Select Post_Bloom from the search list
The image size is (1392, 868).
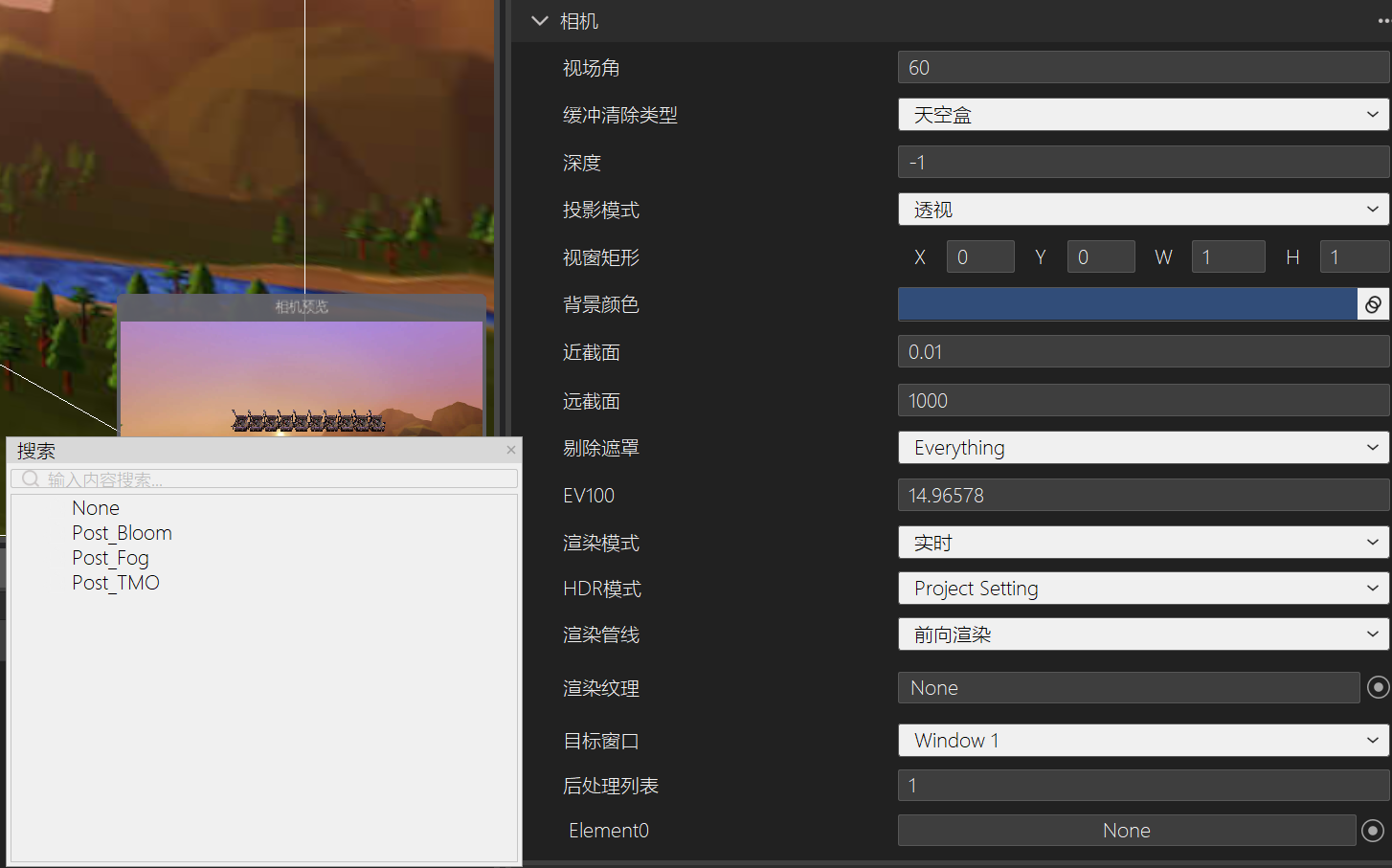coord(122,533)
